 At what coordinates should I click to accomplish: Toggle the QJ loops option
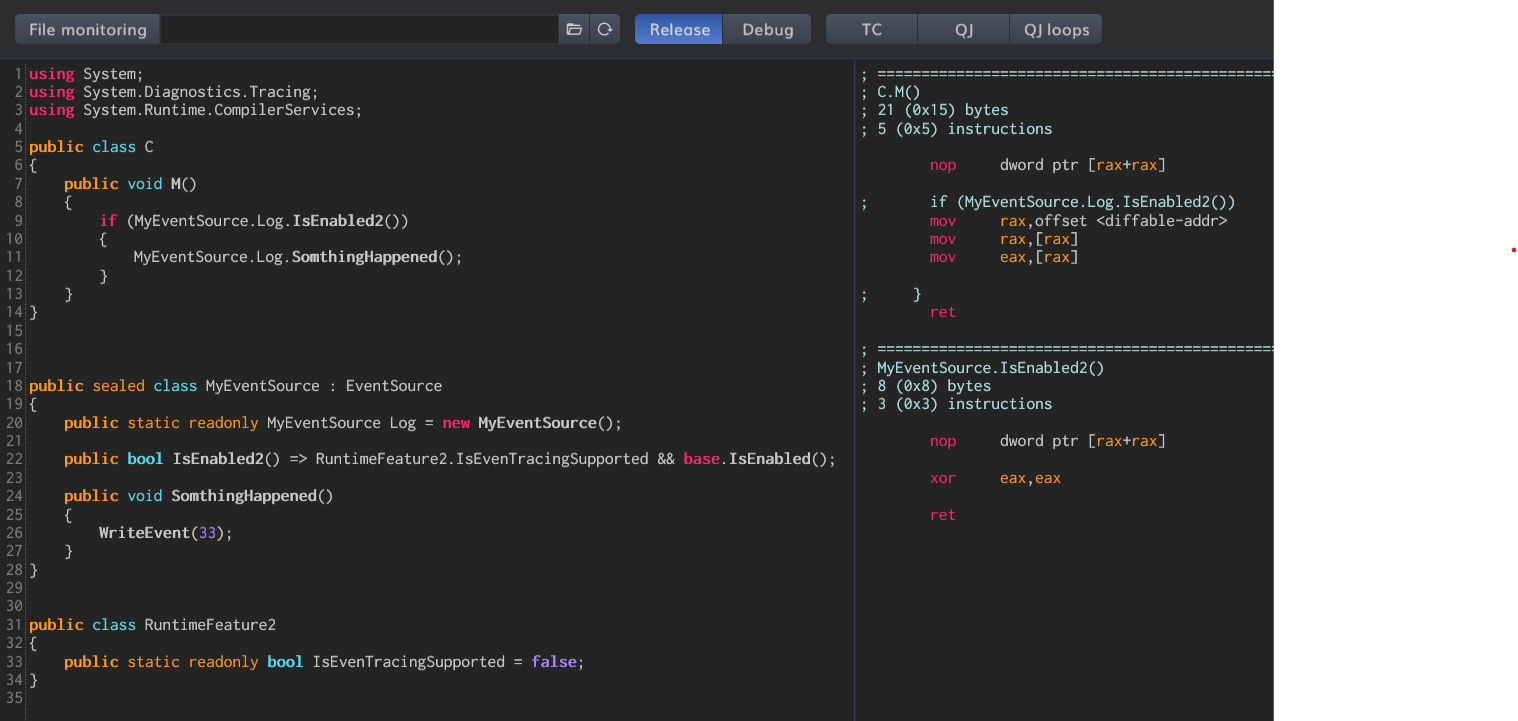[x=1056, y=29]
